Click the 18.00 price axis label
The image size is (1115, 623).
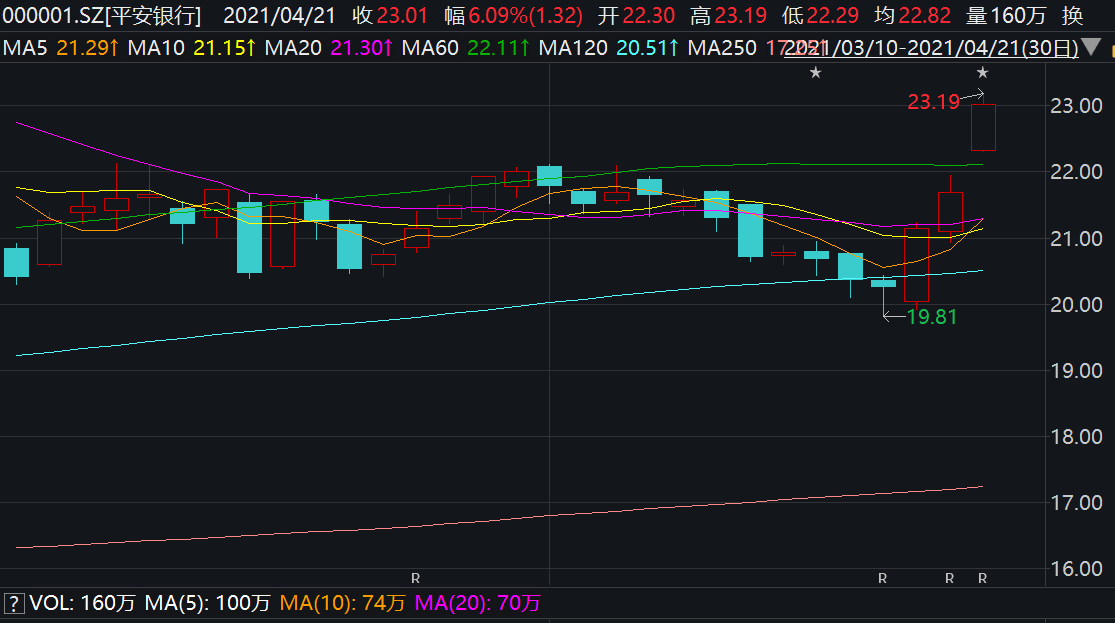coord(1076,437)
